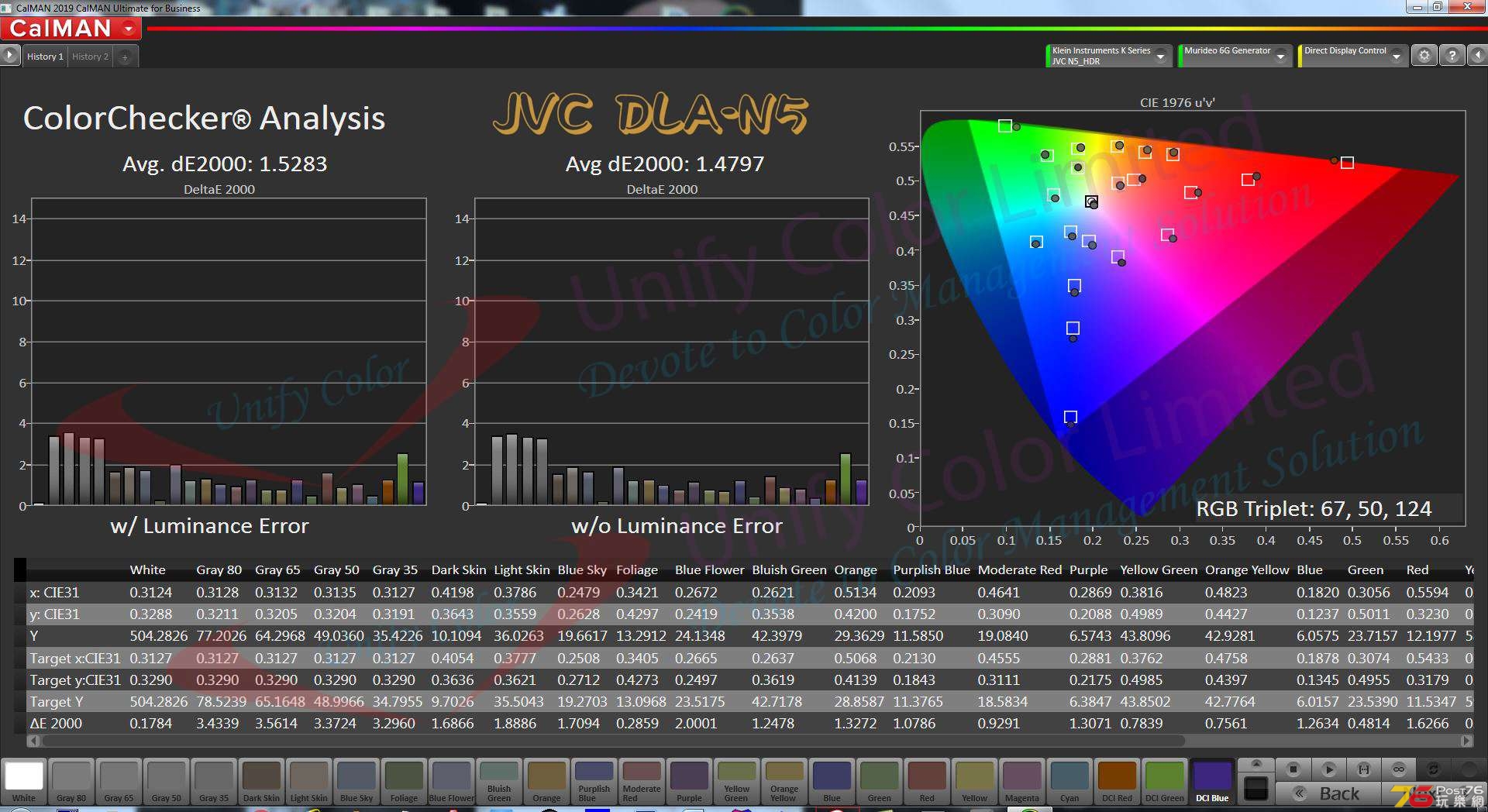Click the RGB Triplet readout
The image size is (1488, 812).
1314,508
